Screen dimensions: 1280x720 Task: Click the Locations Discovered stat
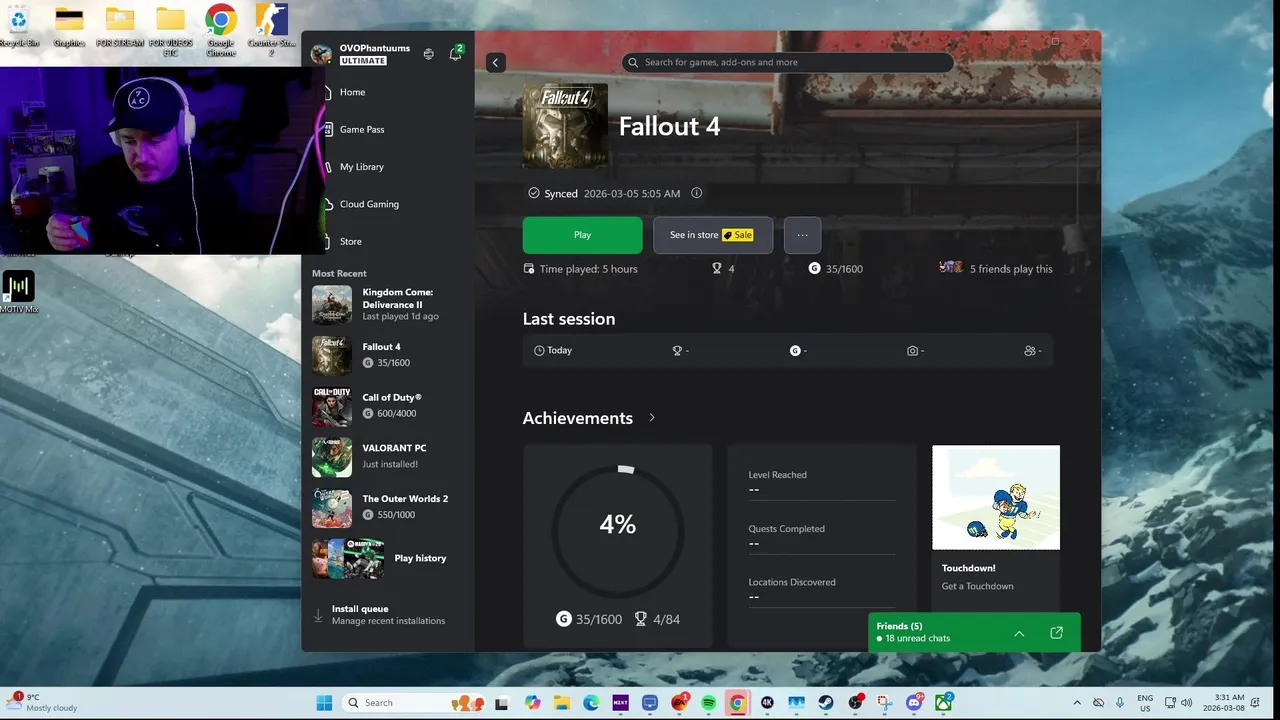click(x=822, y=589)
